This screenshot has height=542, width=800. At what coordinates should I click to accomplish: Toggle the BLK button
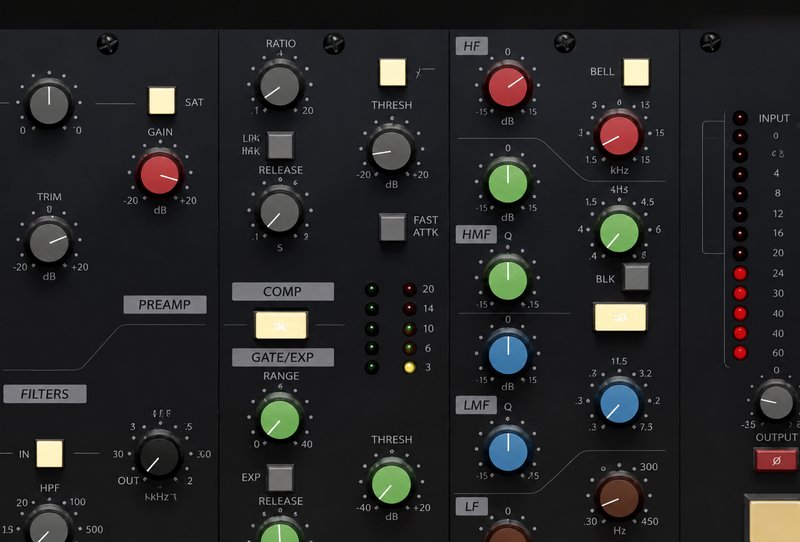[637, 277]
